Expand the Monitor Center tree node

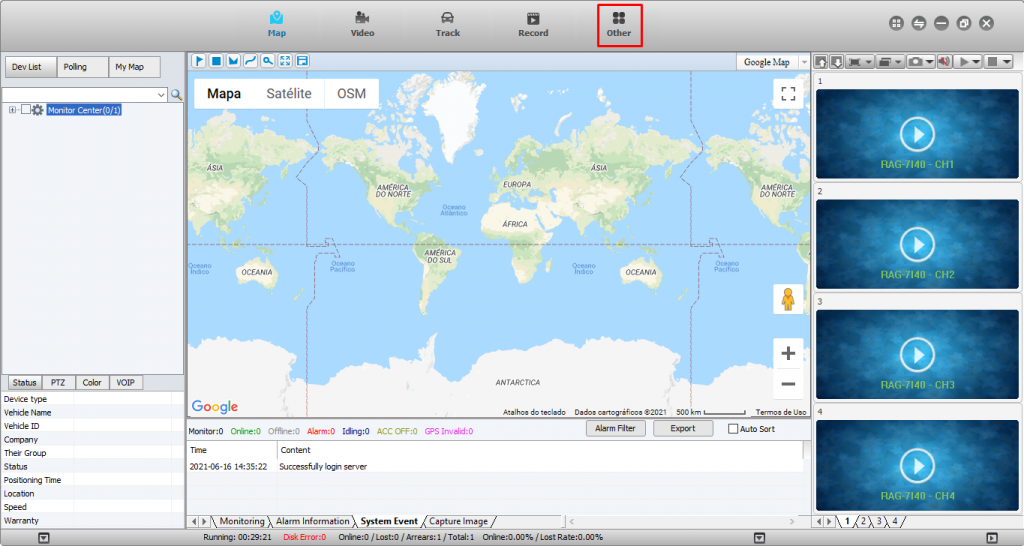[12, 110]
